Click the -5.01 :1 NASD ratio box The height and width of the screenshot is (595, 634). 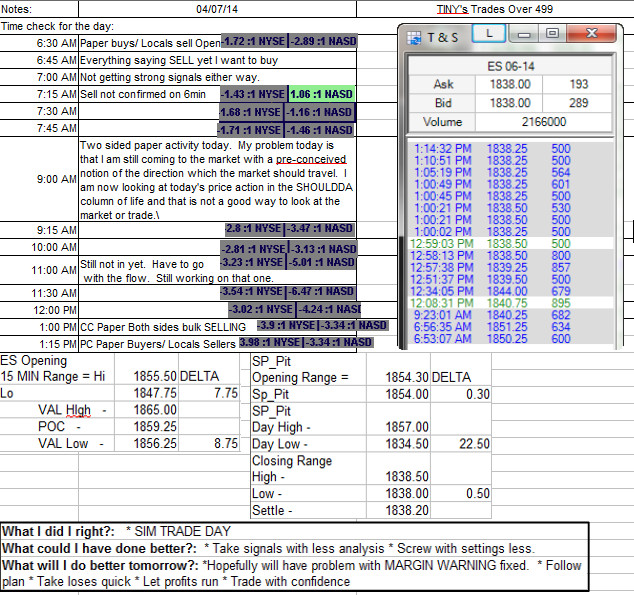pos(321,262)
